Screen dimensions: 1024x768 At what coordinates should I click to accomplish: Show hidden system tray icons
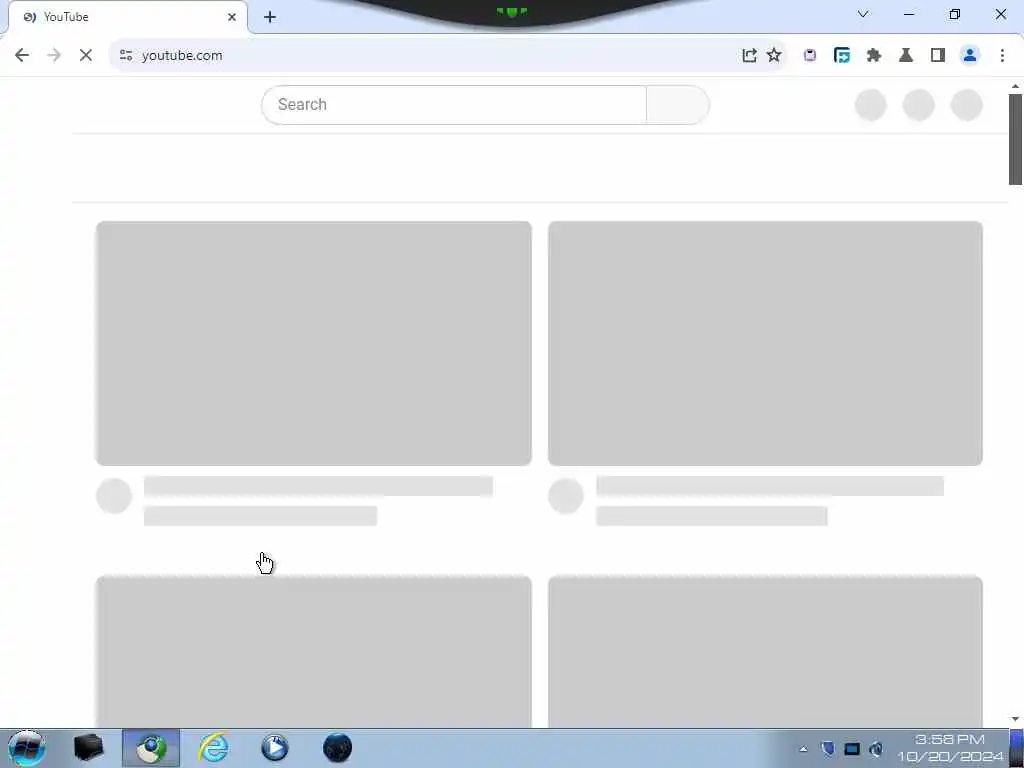coord(803,749)
